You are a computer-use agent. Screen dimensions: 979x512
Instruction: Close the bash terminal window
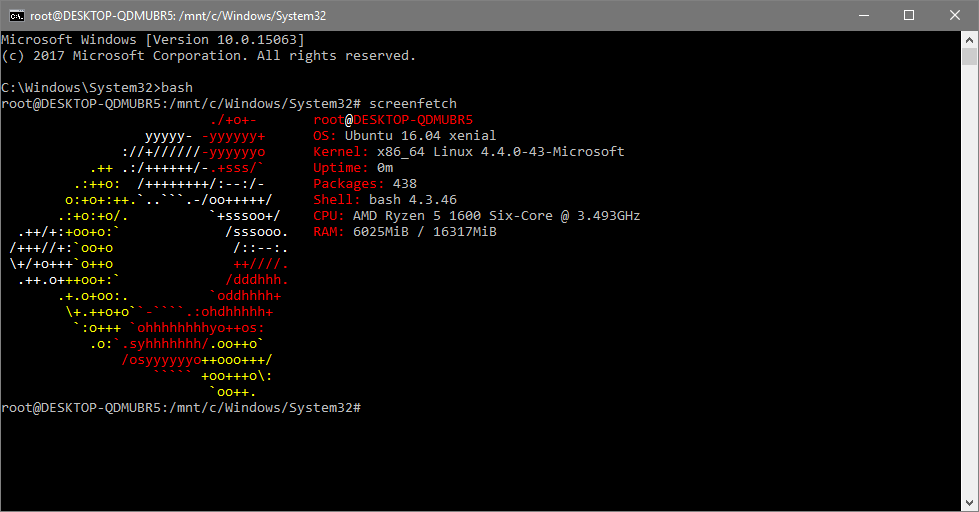955,16
